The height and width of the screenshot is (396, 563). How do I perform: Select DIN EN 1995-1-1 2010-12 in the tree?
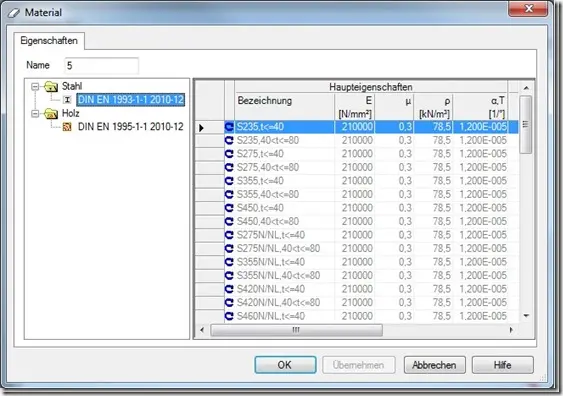point(131,127)
